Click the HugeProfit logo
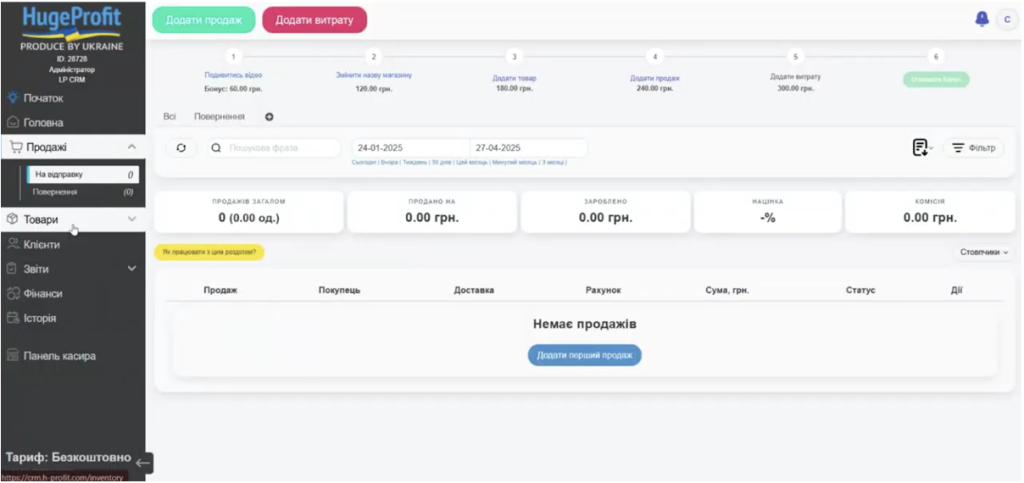 [x=72, y=23]
